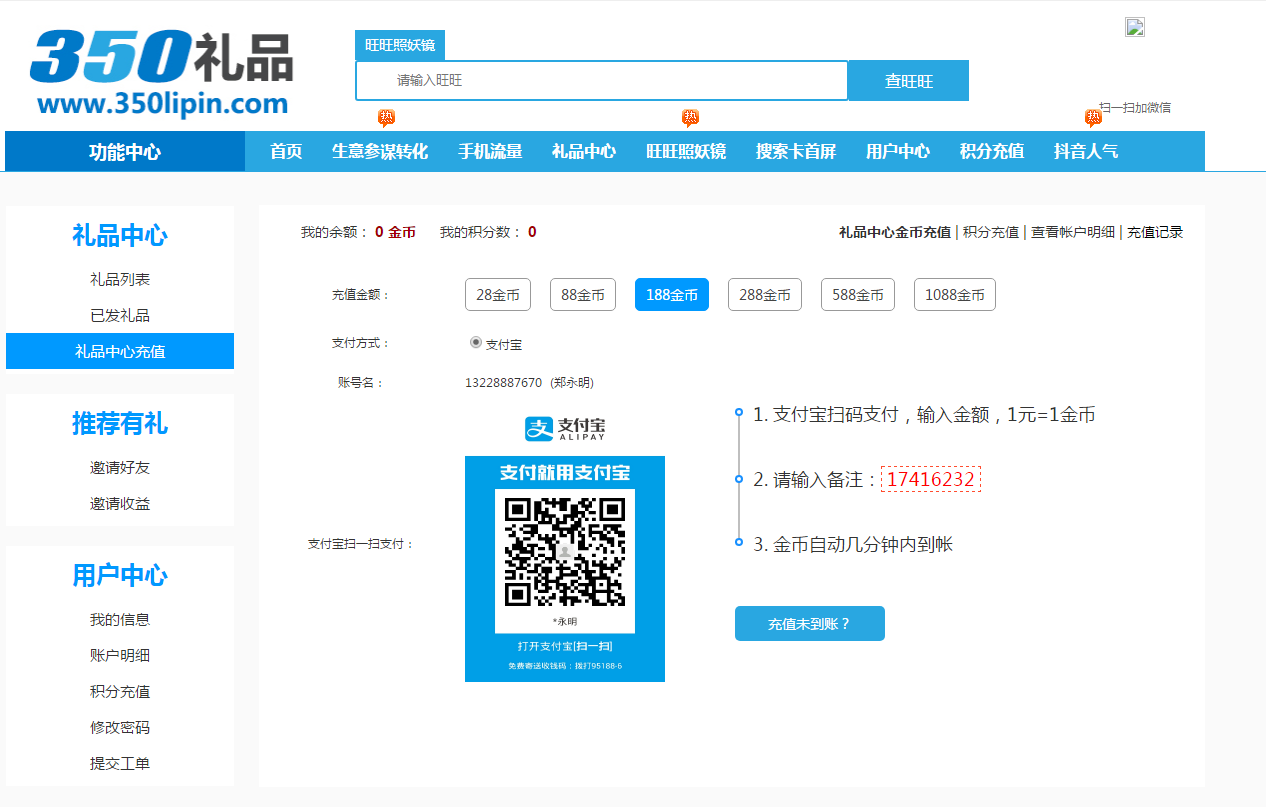
Task: Open 提交工单 in the sidebar
Action: click(120, 763)
